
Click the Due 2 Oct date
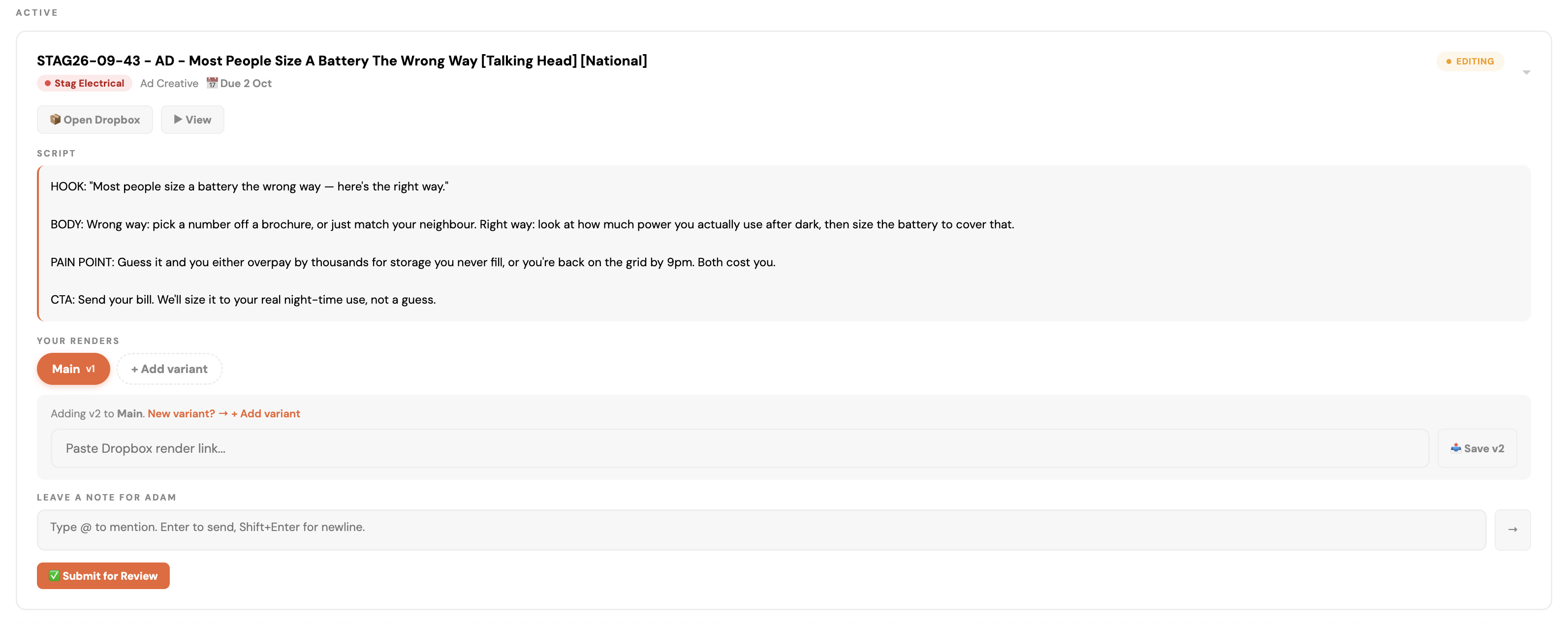click(x=239, y=83)
